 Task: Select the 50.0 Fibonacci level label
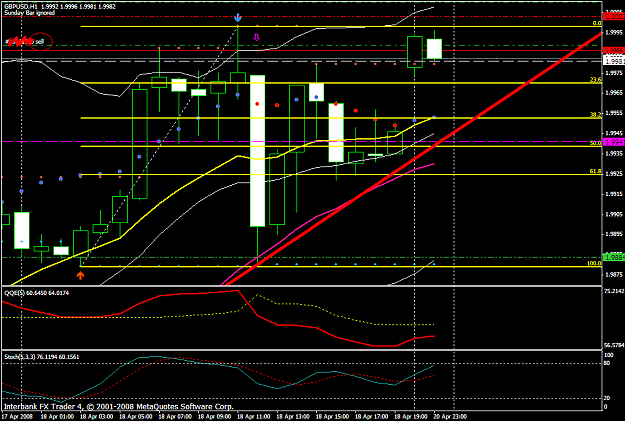point(596,143)
